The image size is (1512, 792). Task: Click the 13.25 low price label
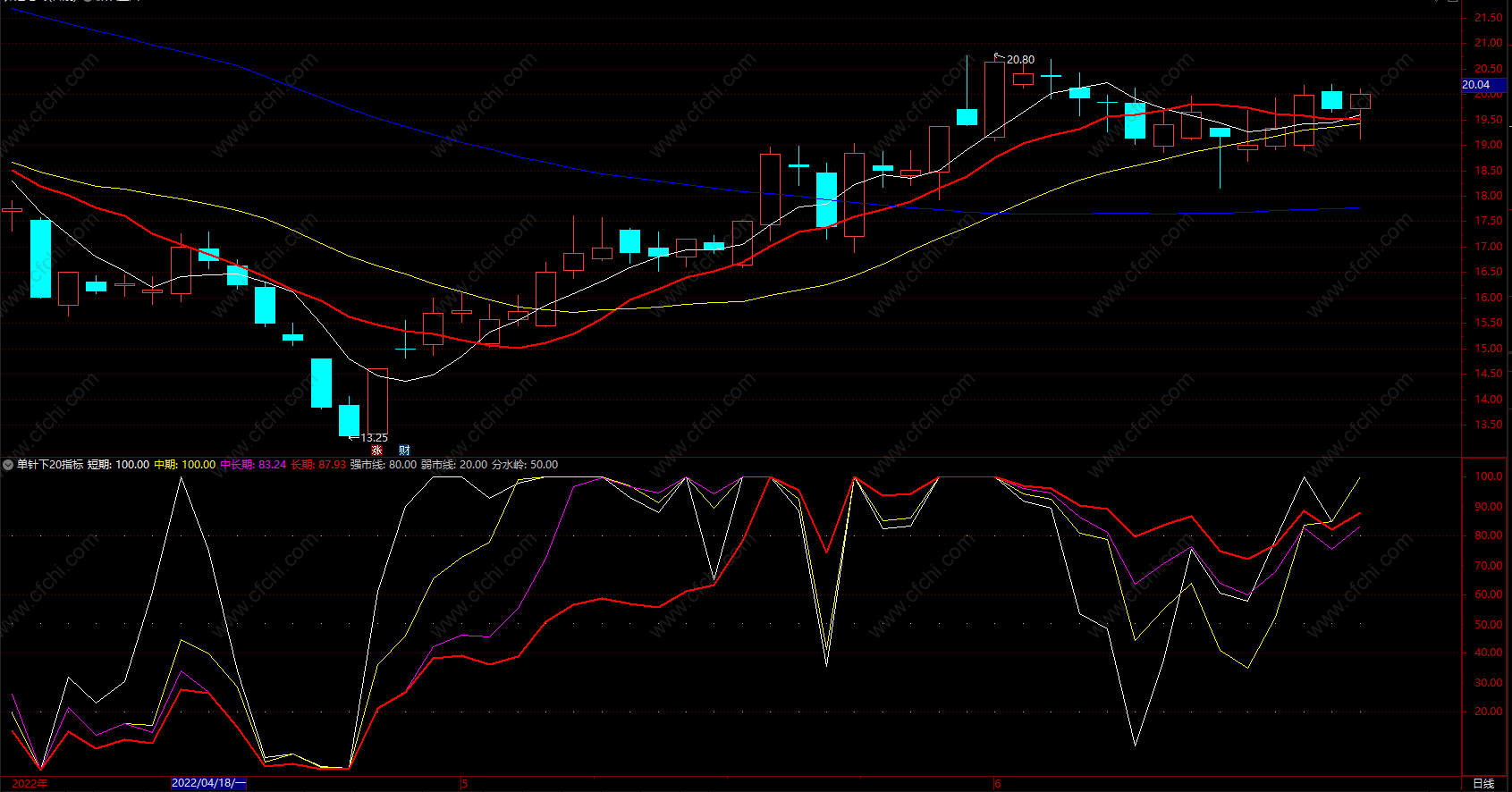click(374, 438)
